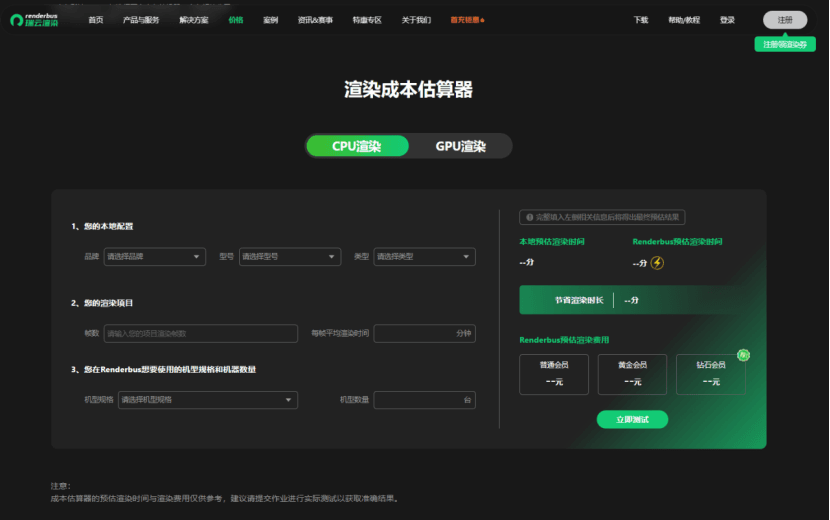The height and width of the screenshot is (520, 830).
Task: Click the info icon in the estimate hint
Action: coord(529,217)
